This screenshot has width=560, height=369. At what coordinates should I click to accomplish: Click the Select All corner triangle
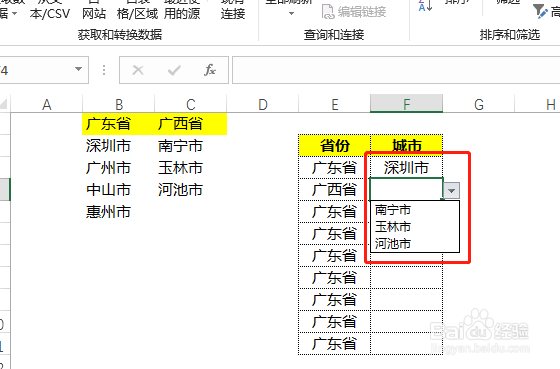point(4,104)
